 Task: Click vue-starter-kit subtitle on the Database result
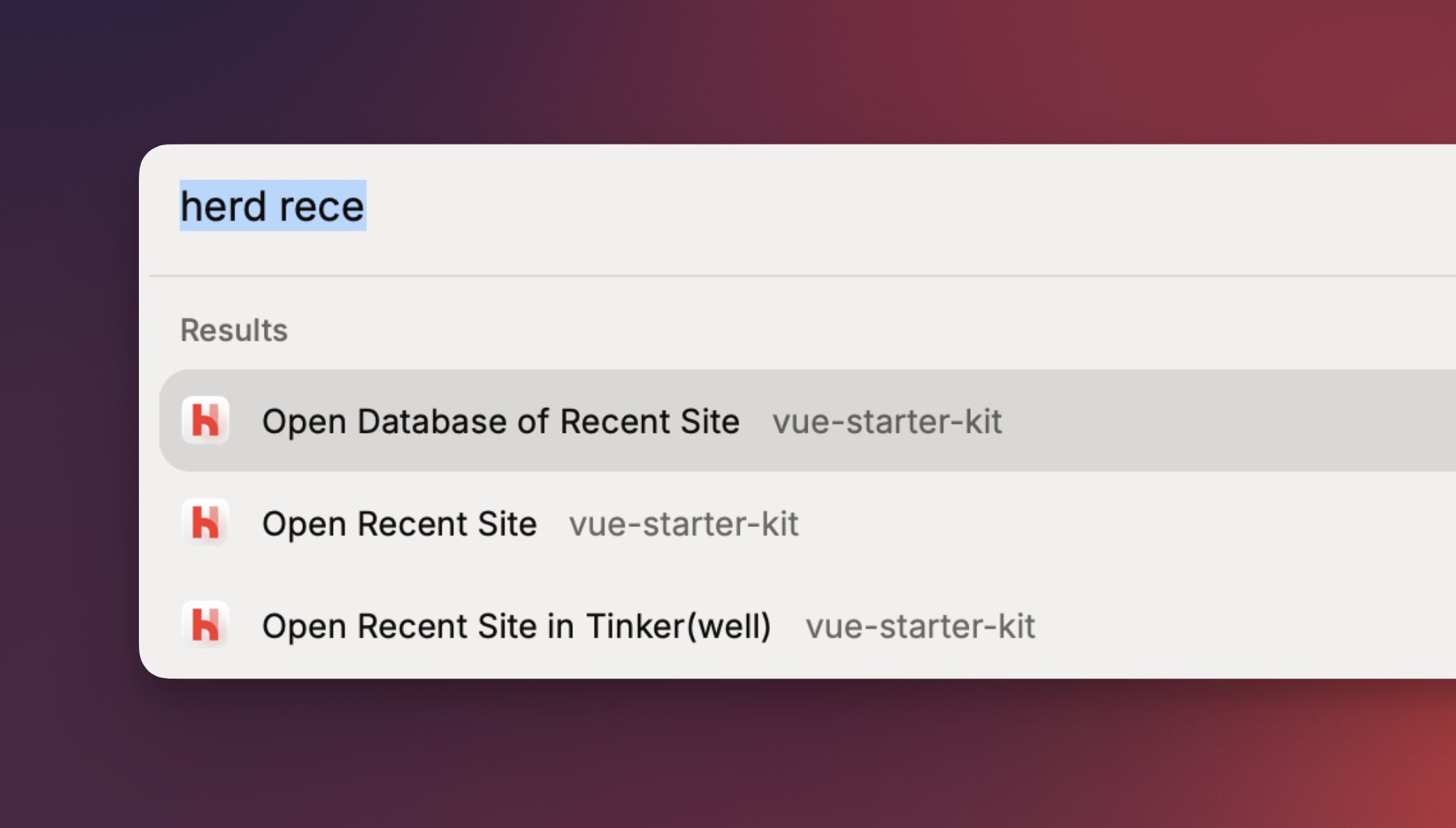point(886,422)
